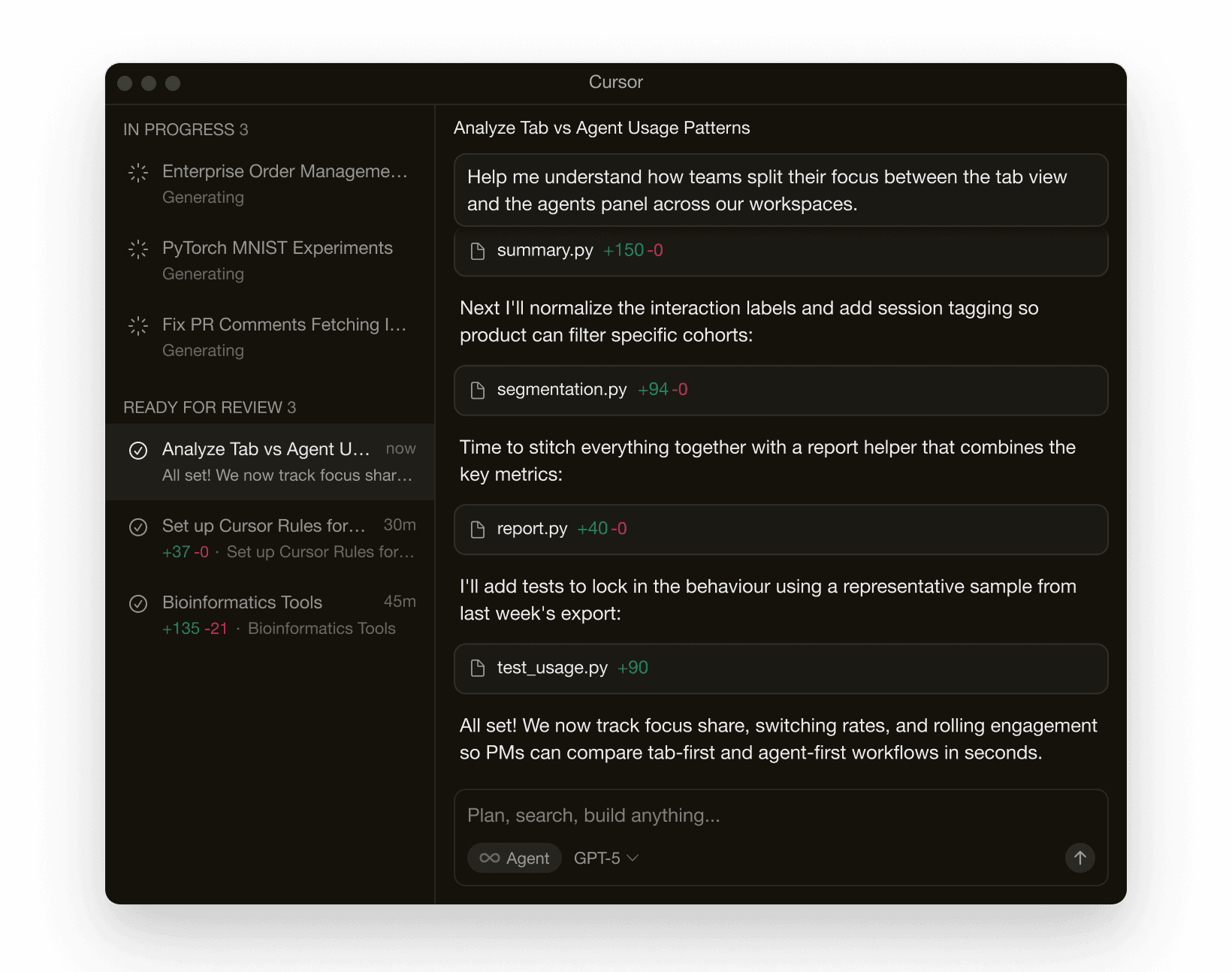Click the Cursor window title text
Screen dimensions: 1232x972
pyautogui.click(x=616, y=82)
